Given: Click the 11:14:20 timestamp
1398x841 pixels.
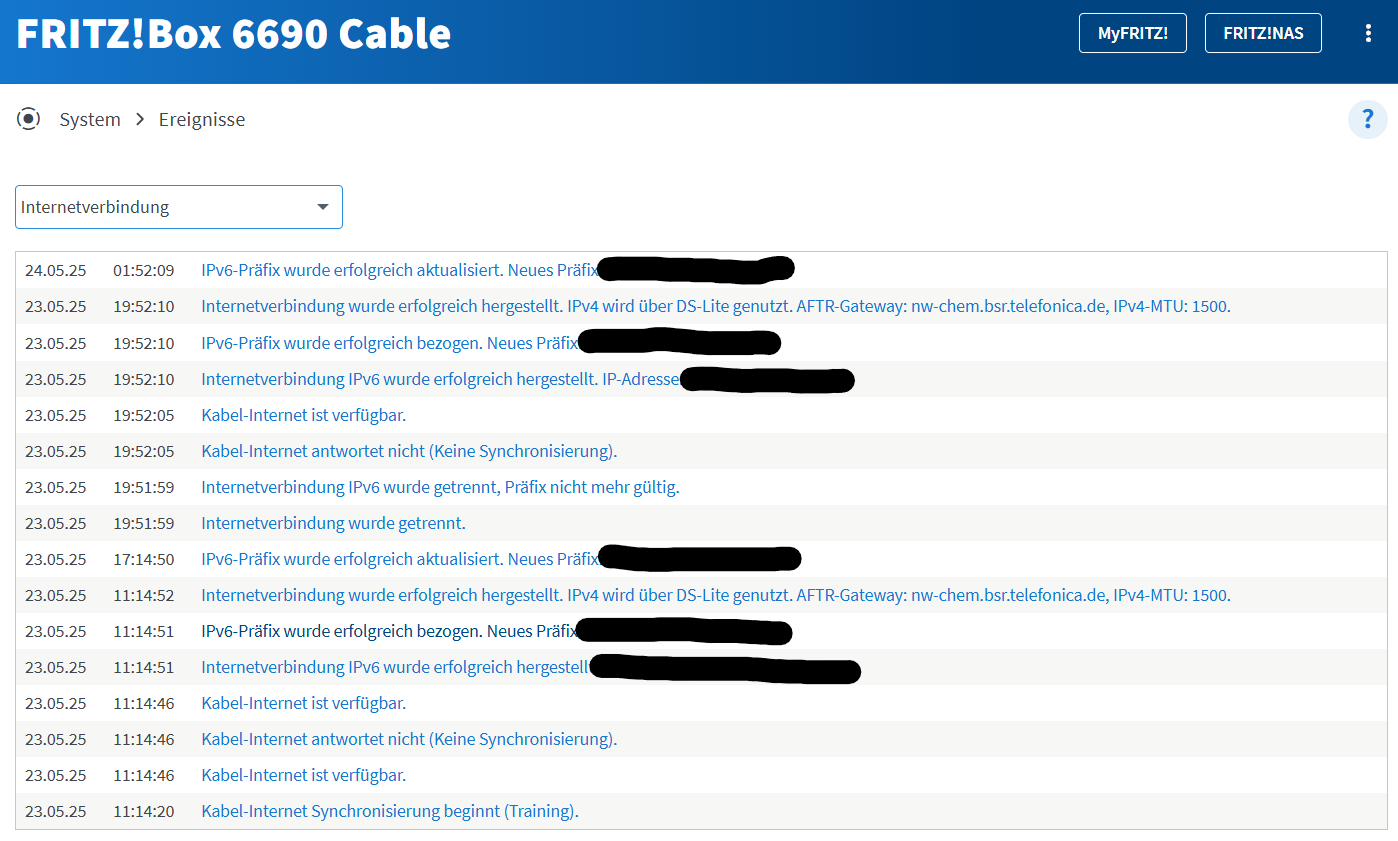Looking at the screenshot, I should 143,811.
